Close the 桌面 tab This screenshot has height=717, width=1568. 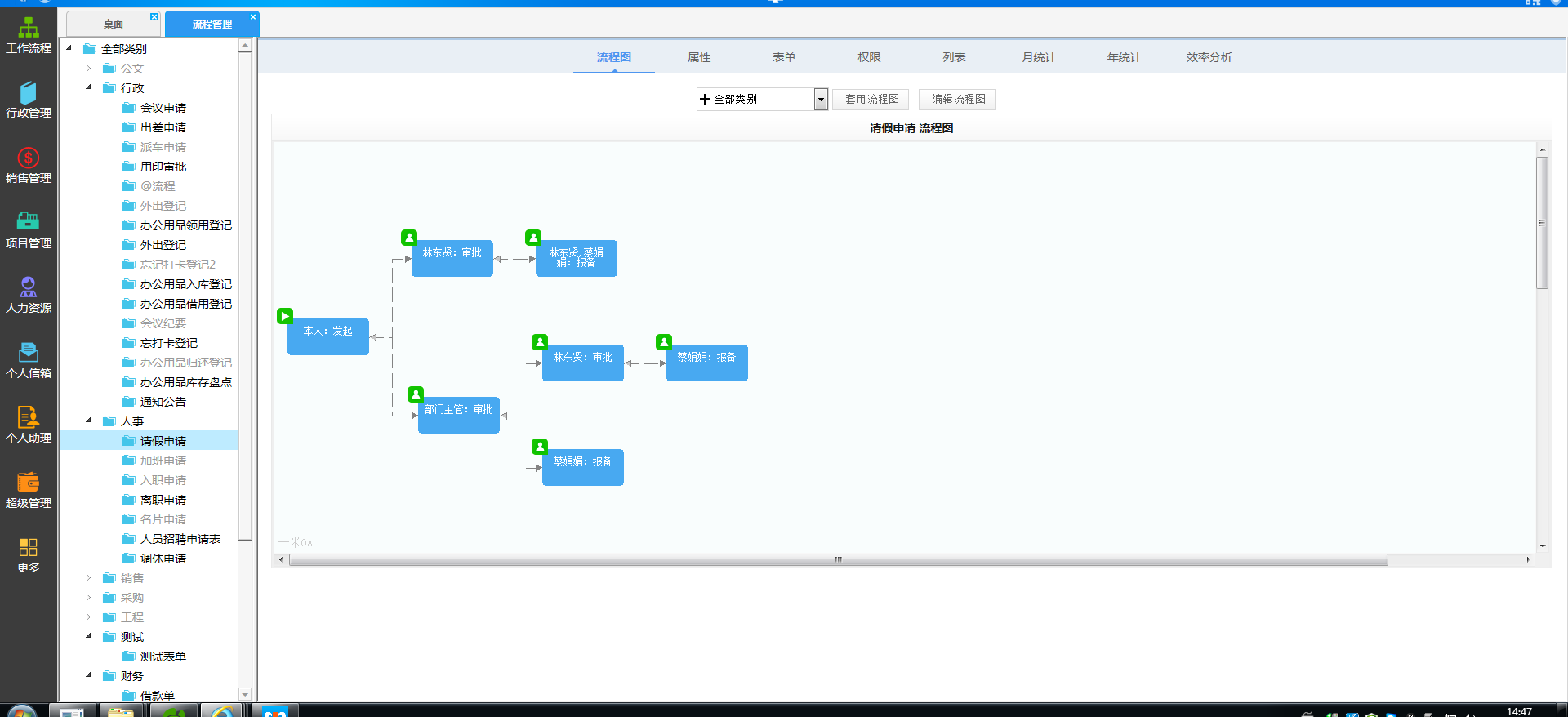click(154, 16)
